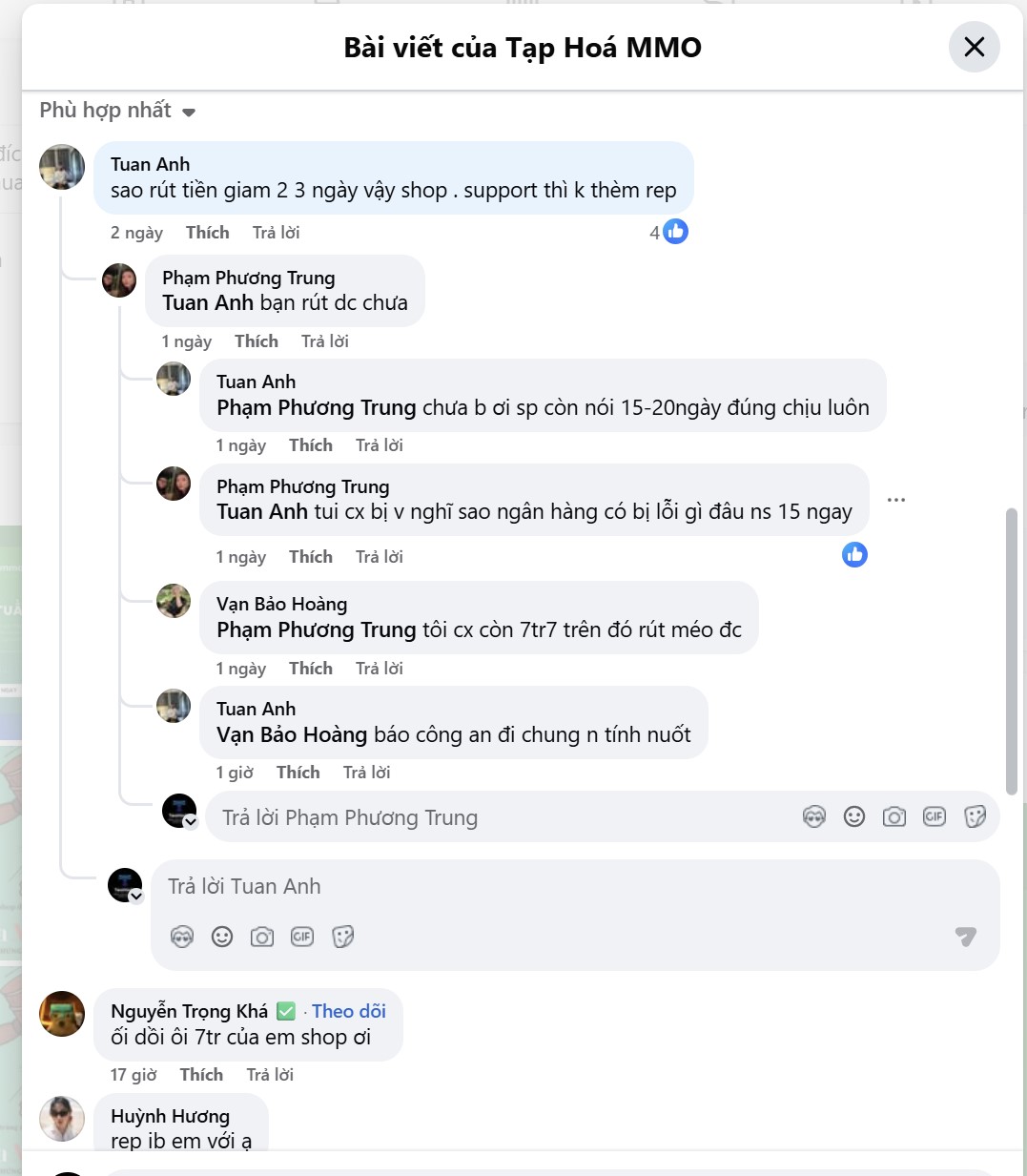Focus the Trả lời Phạm Phương Trung input field
Screen dimensions: 1027x1176
tap(496, 817)
